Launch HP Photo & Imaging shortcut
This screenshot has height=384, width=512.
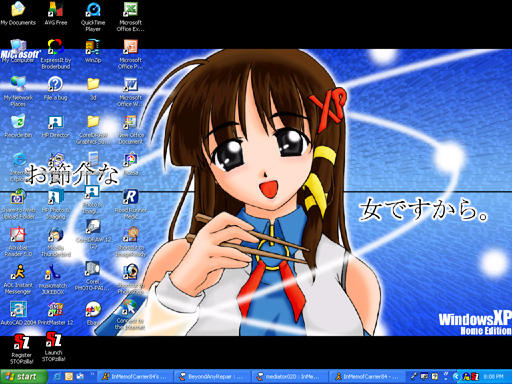click(x=55, y=197)
